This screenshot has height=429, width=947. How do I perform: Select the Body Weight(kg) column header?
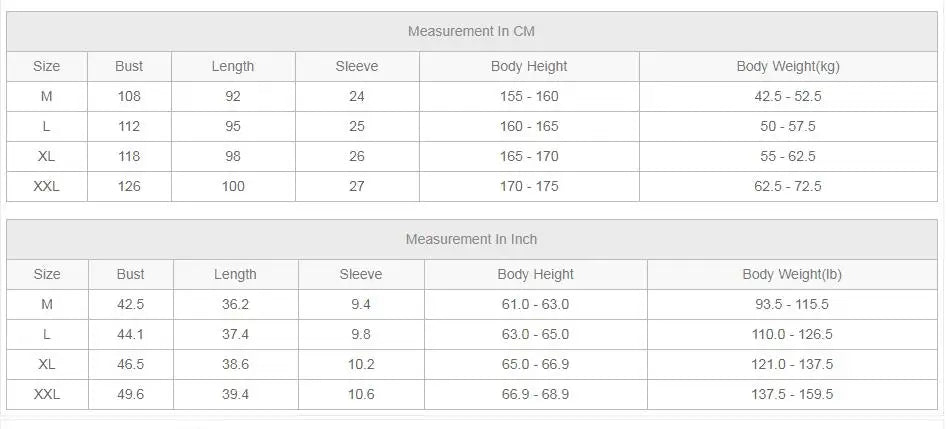coord(788,66)
